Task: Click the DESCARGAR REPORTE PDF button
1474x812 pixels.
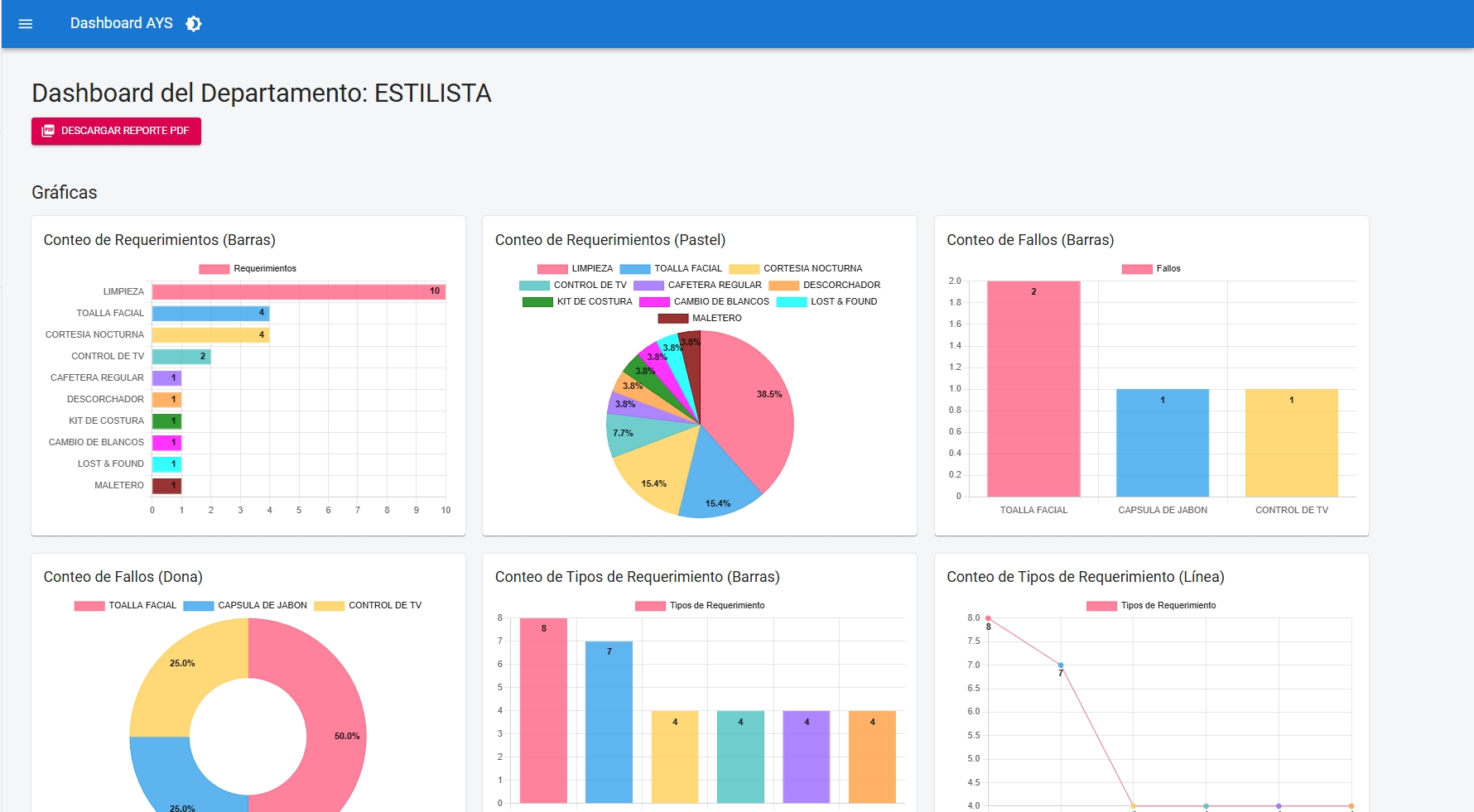Action: [116, 130]
